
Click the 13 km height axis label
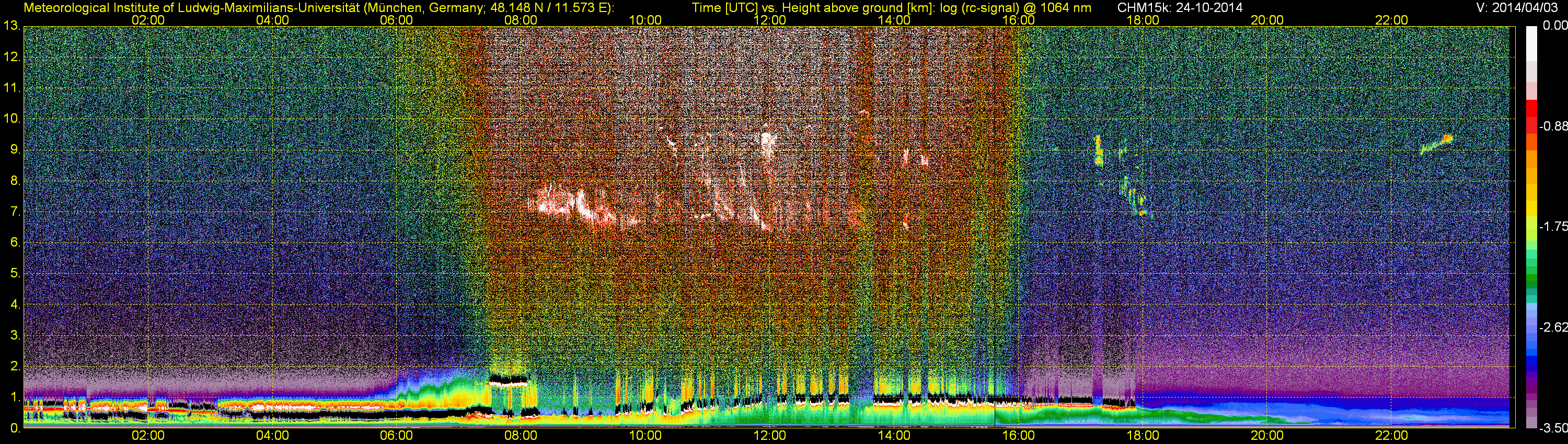11,26
